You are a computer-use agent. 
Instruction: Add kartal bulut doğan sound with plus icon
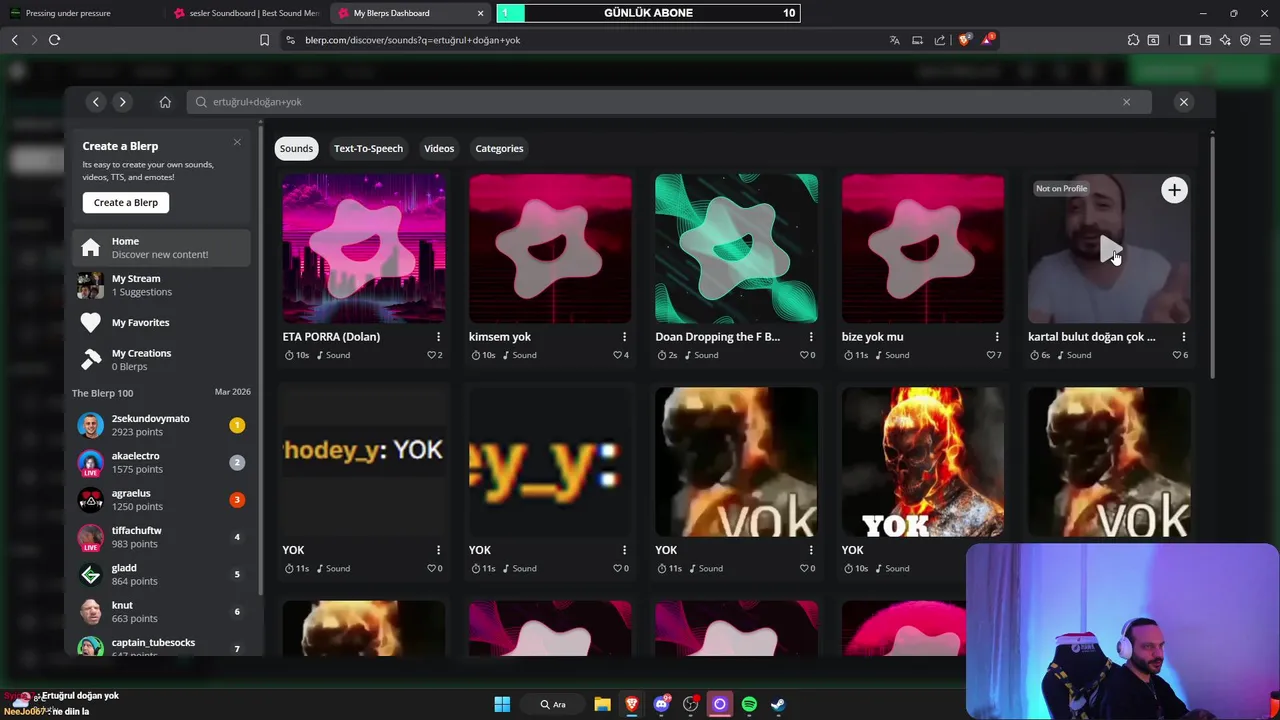1174,190
